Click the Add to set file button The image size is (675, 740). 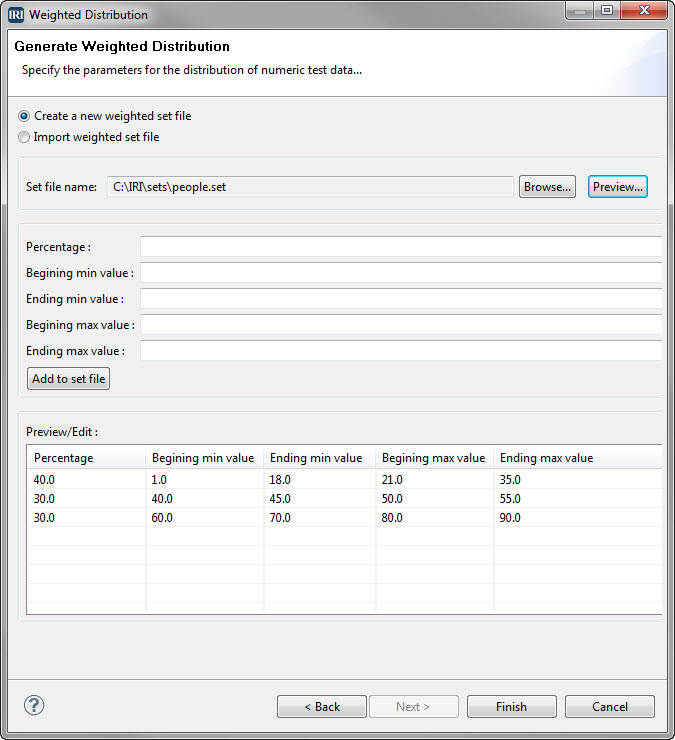click(68, 379)
